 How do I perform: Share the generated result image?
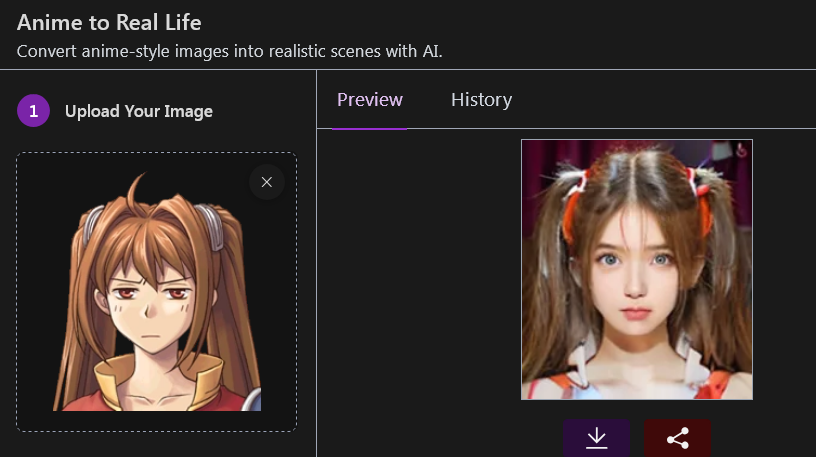pyautogui.click(x=678, y=438)
